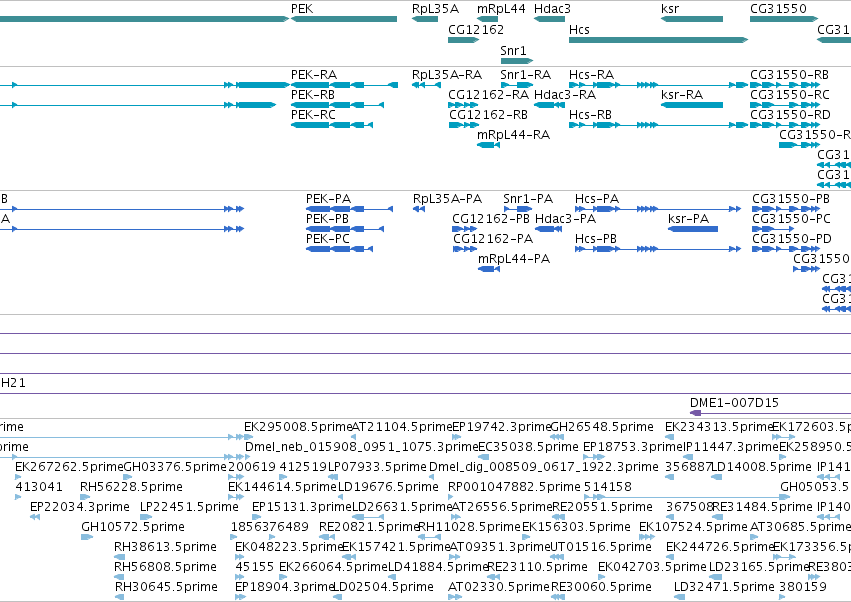Viewport: 851px width, 602px height.
Task: Select CG31550-PD protein feature
Action: pos(786,249)
